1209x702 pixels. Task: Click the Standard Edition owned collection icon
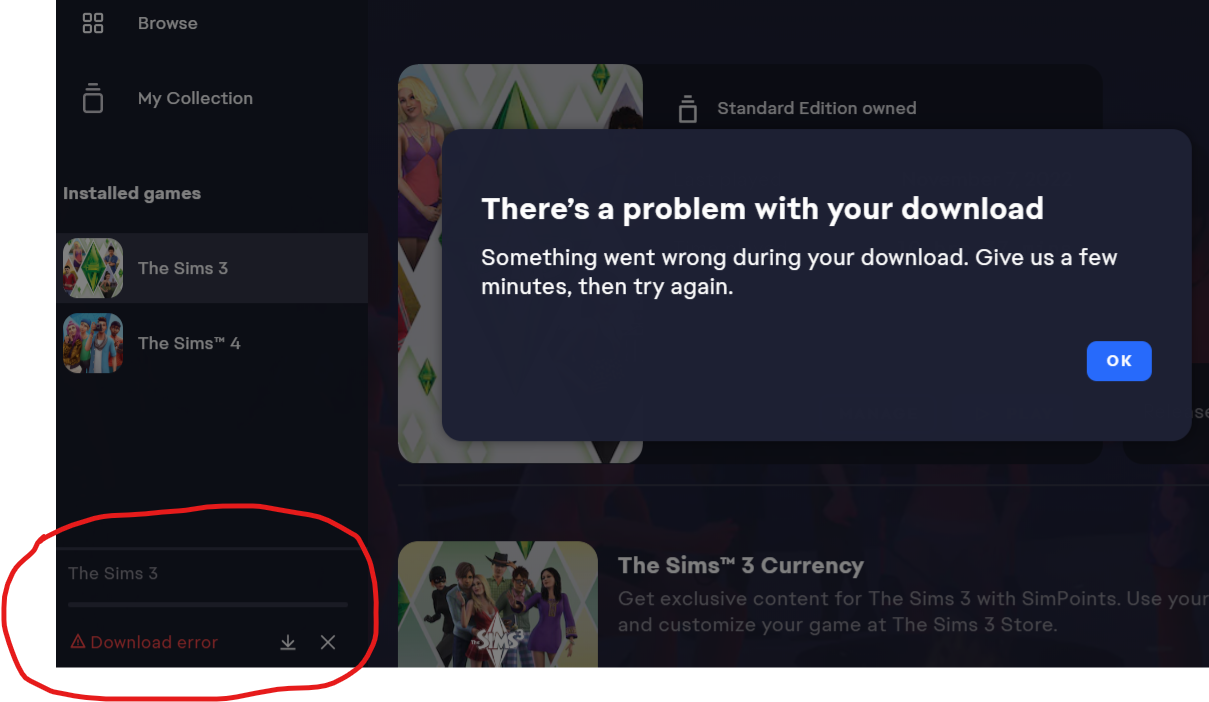click(688, 108)
